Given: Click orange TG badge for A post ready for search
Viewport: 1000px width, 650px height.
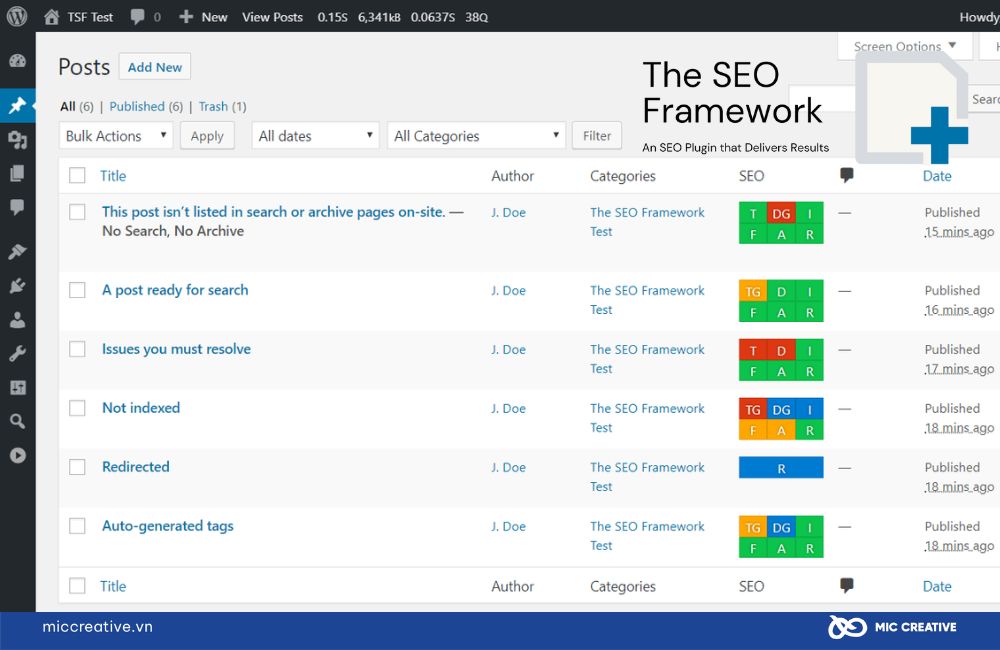Looking at the screenshot, I should click(x=753, y=291).
